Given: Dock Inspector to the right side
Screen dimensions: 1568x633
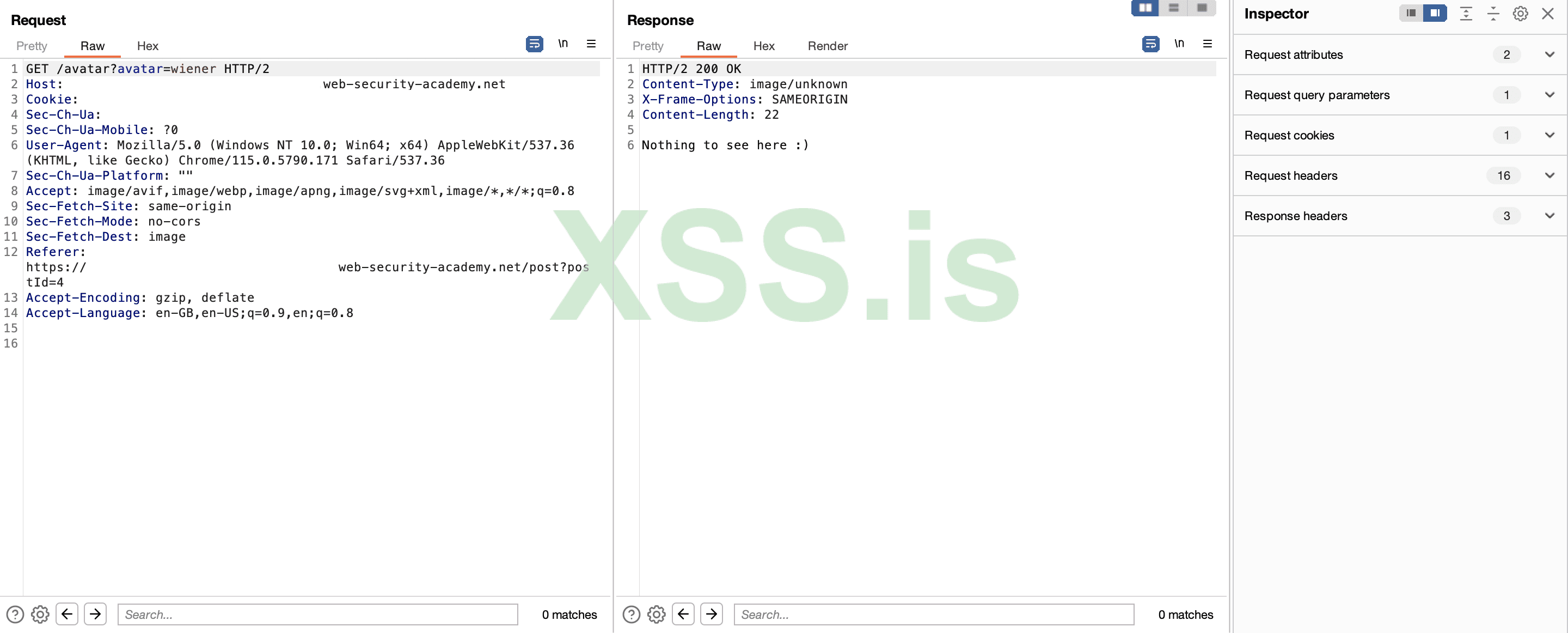Looking at the screenshot, I should click(x=1435, y=14).
